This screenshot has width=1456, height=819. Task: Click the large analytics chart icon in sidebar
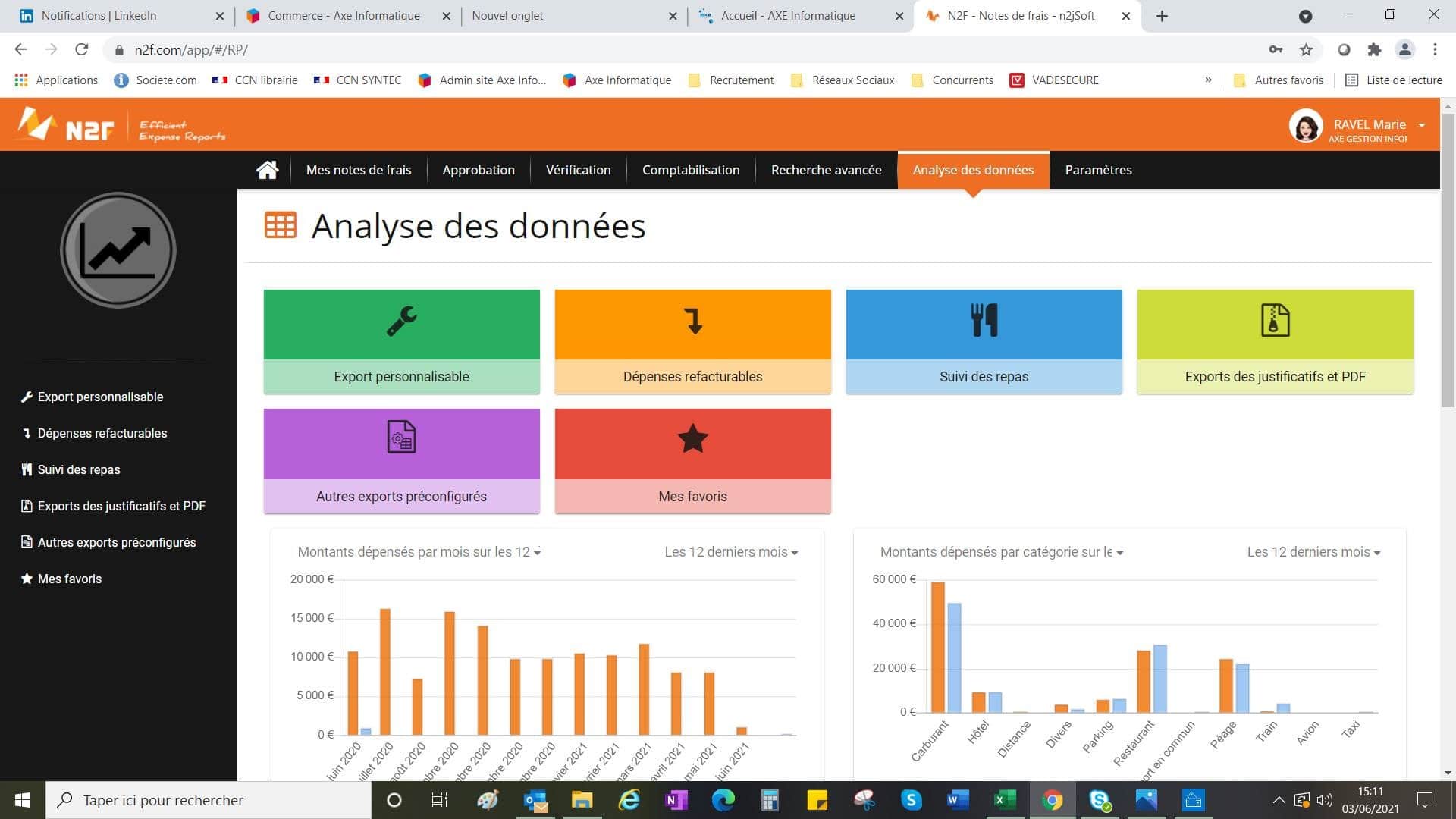pos(118,250)
